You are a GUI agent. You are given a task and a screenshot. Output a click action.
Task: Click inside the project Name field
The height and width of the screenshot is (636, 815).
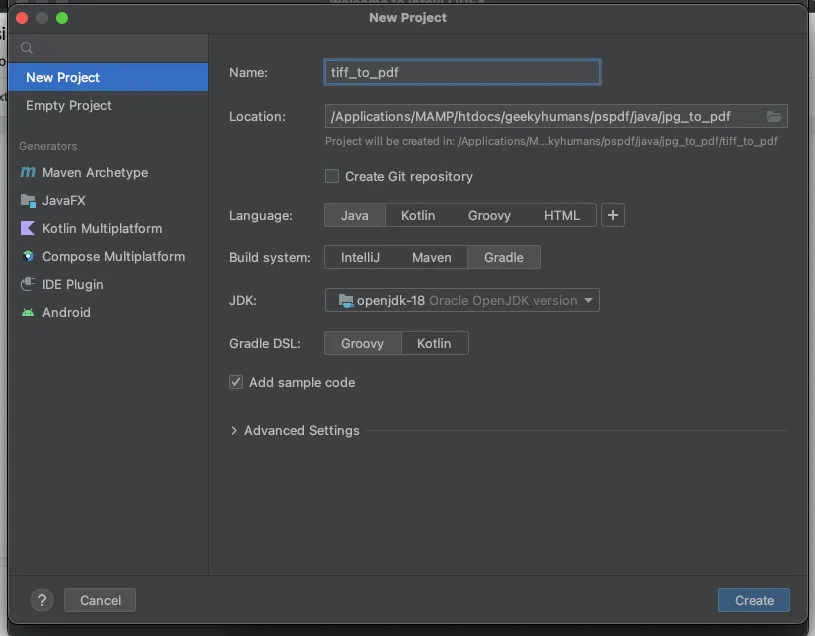point(461,72)
